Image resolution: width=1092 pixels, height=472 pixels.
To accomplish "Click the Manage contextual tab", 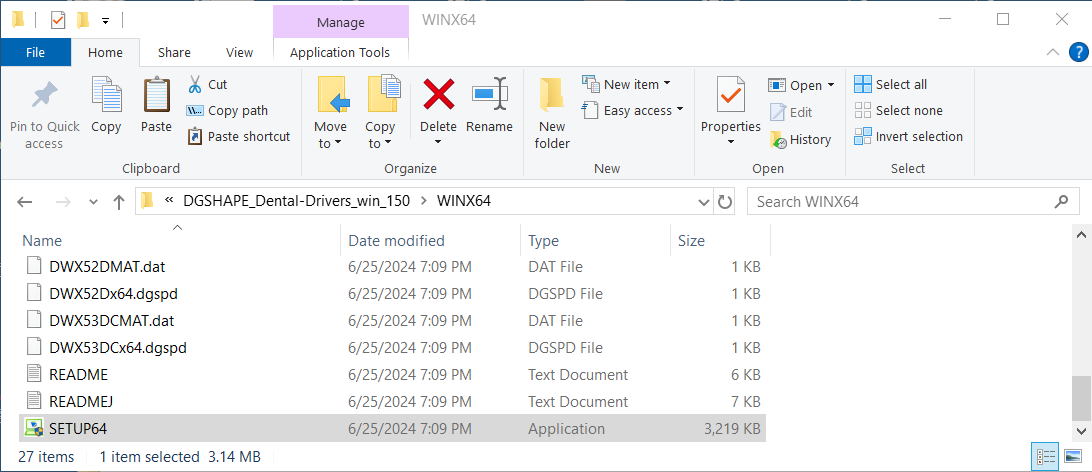I will coord(341,22).
